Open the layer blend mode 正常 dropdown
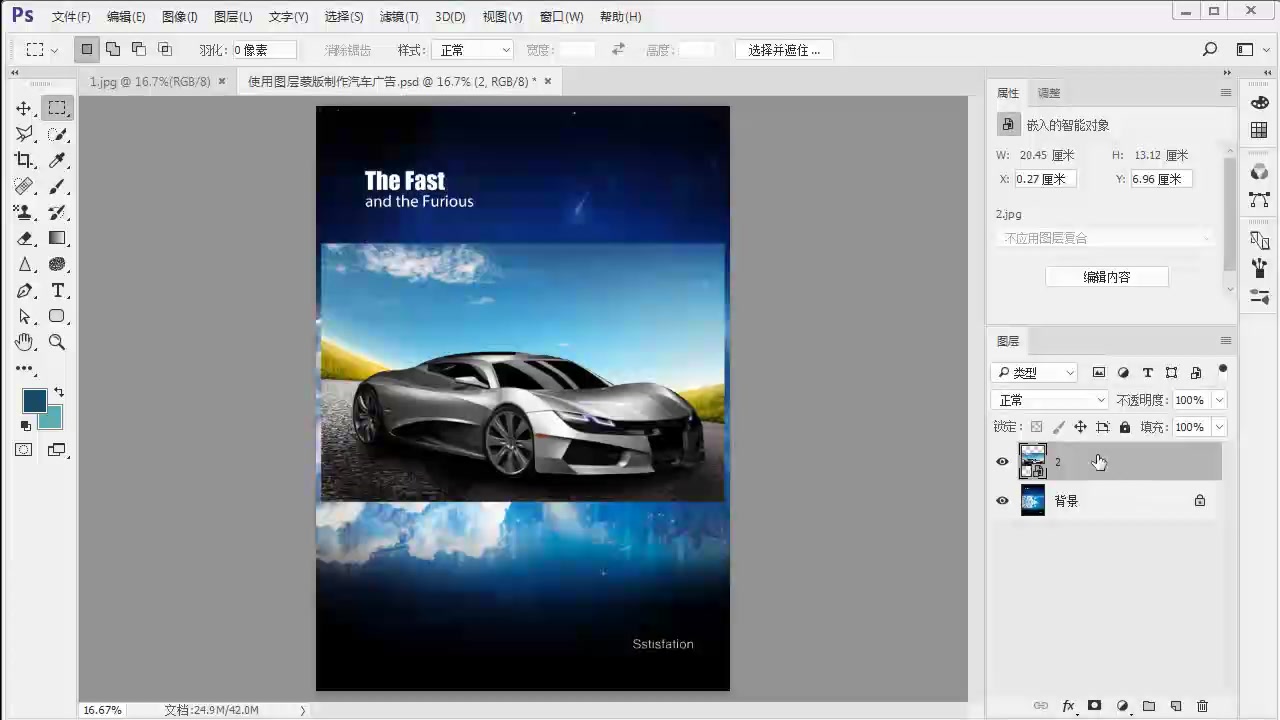Screen dimensions: 1280x720 coord(1050,400)
